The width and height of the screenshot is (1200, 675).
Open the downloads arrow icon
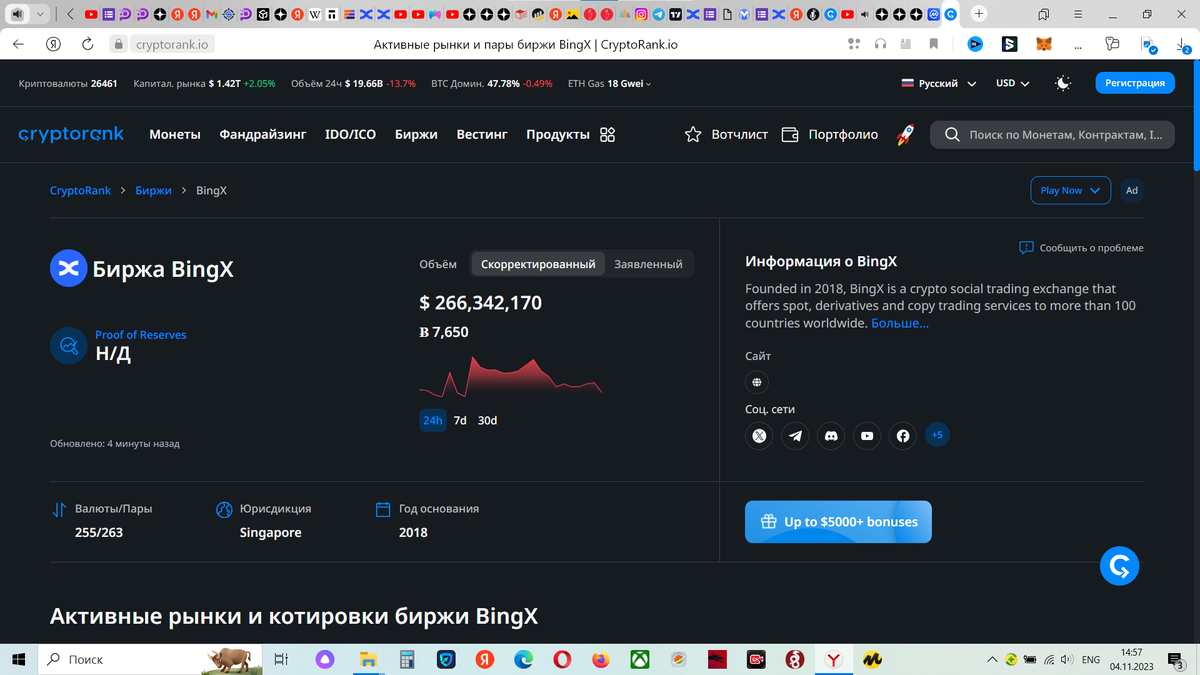tap(1181, 44)
